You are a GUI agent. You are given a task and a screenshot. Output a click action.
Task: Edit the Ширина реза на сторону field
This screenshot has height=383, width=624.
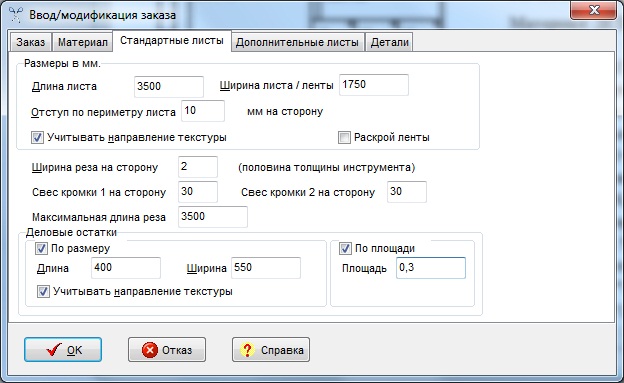click(198, 167)
